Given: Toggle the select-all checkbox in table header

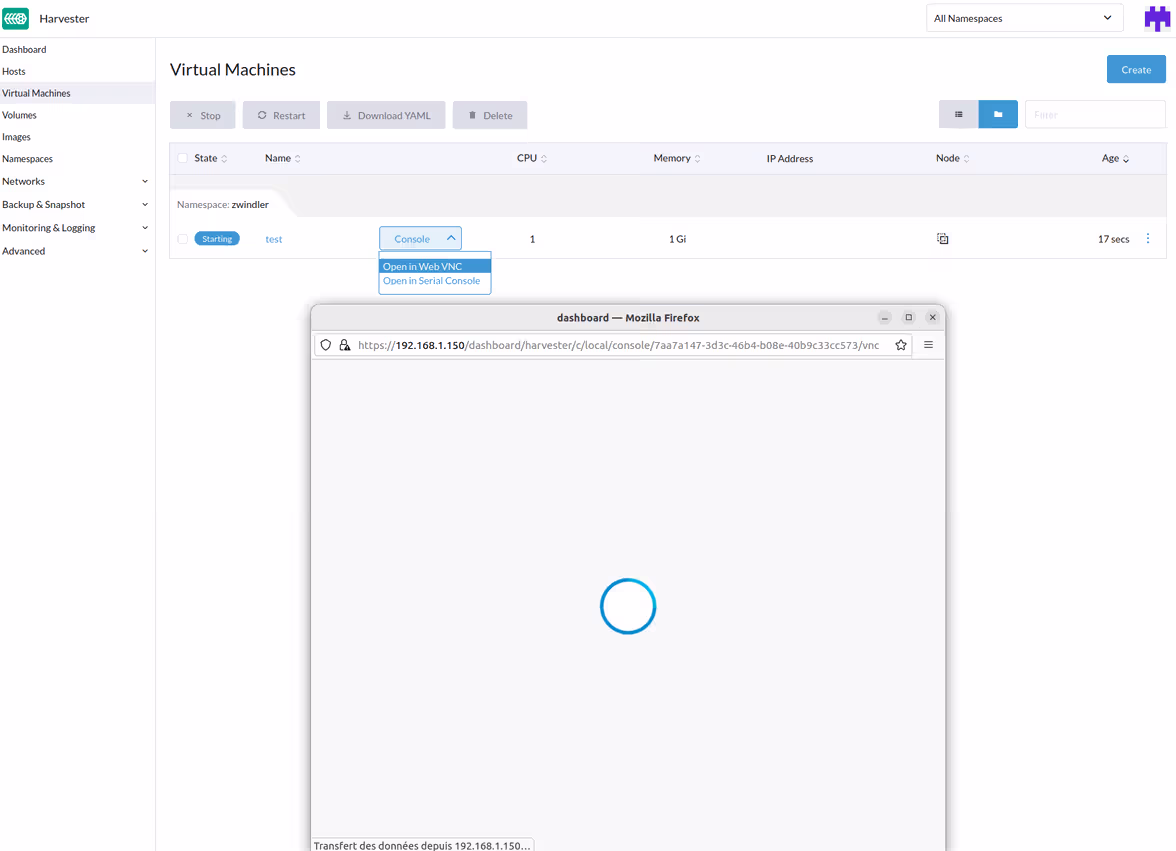Looking at the screenshot, I should point(182,159).
